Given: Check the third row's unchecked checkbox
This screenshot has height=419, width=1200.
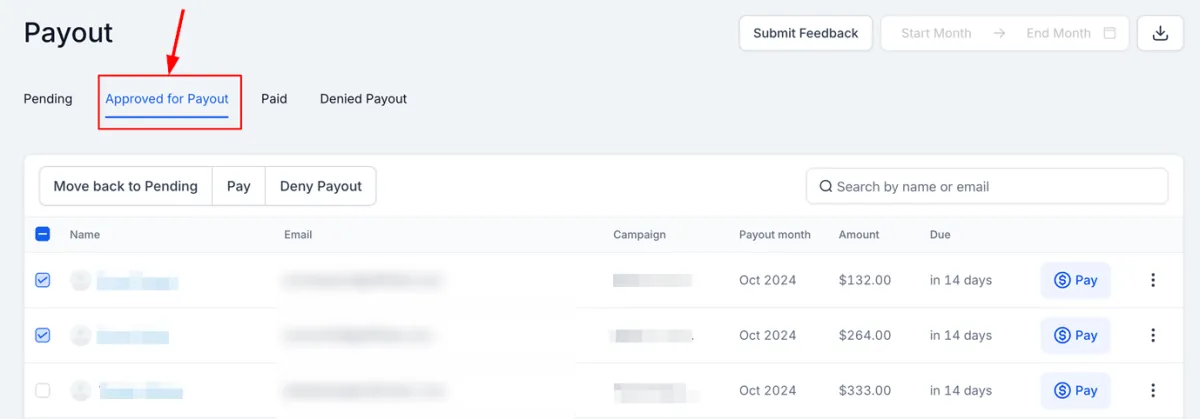Looking at the screenshot, I should point(43,391).
